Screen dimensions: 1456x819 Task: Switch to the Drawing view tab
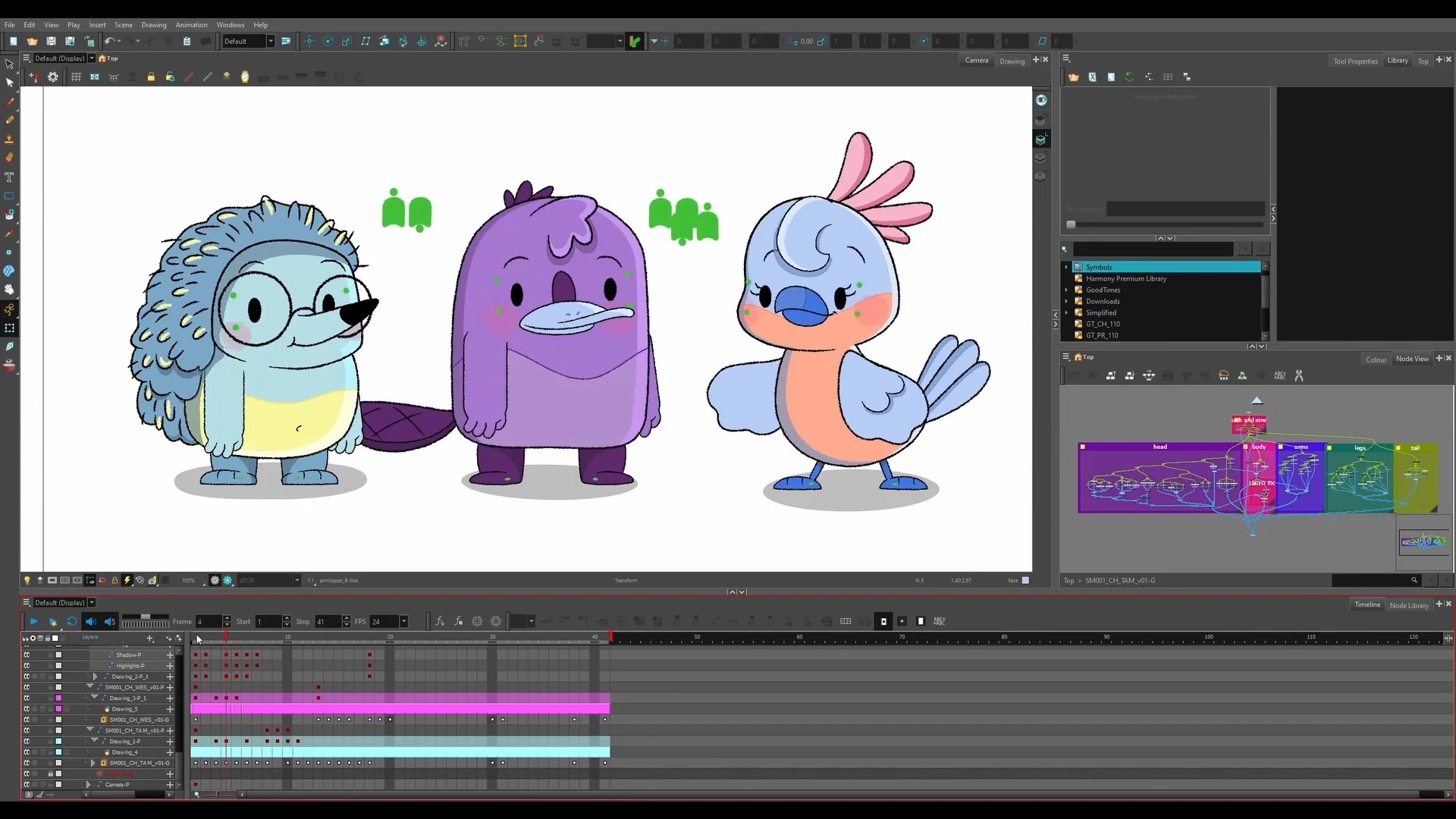(x=1012, y=61)
